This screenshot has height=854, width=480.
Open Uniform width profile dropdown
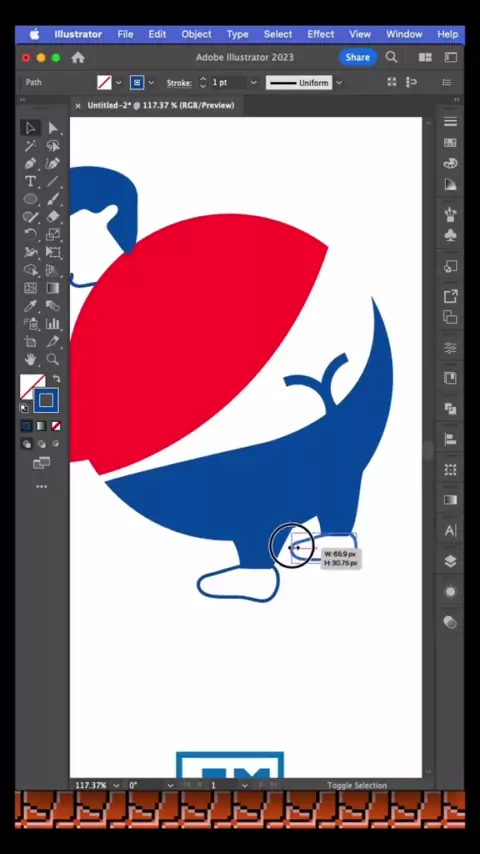pyautogui.click(x=339, y=82)
